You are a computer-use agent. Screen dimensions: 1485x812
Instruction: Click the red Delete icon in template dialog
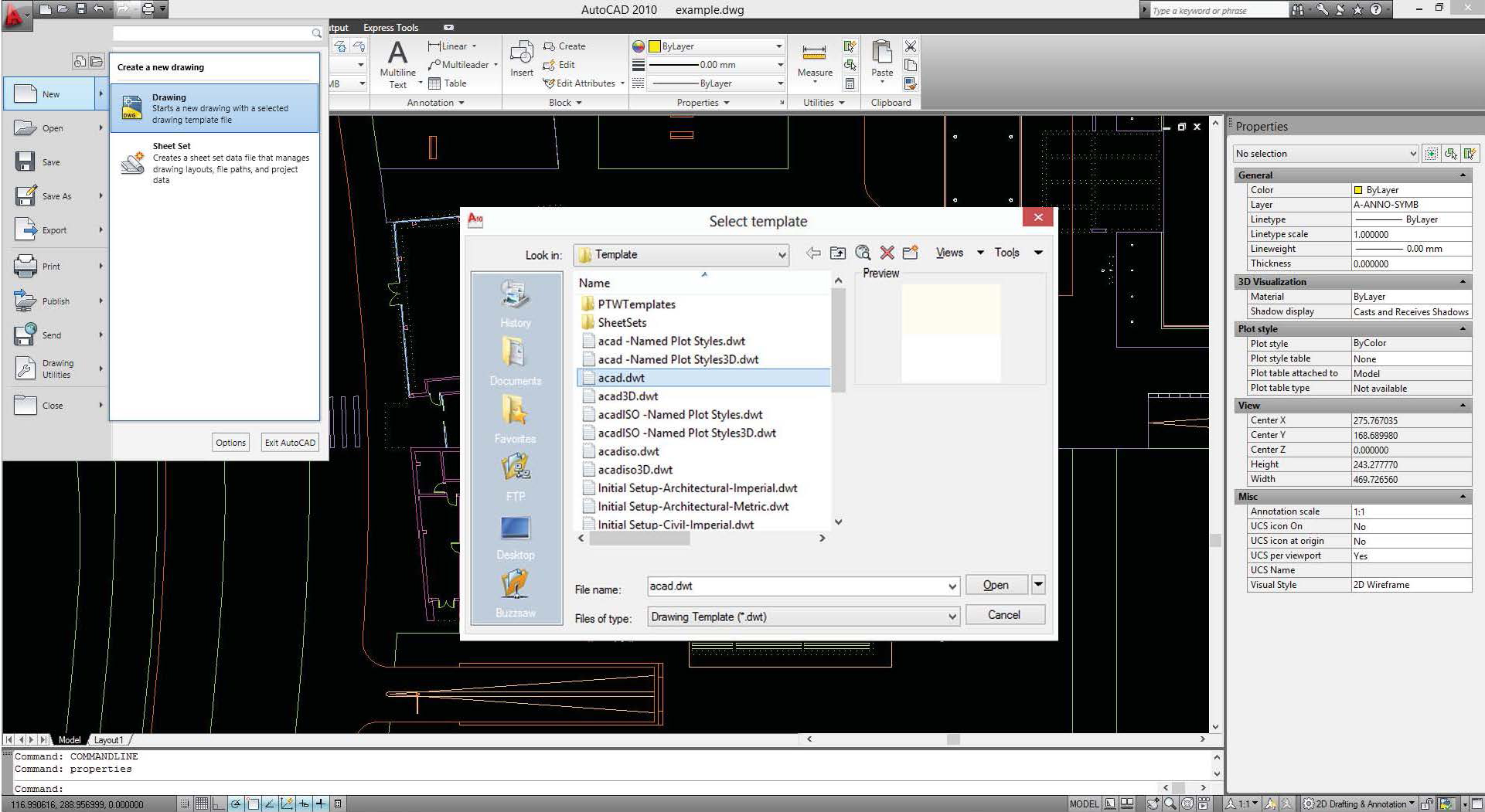point(887,253)
